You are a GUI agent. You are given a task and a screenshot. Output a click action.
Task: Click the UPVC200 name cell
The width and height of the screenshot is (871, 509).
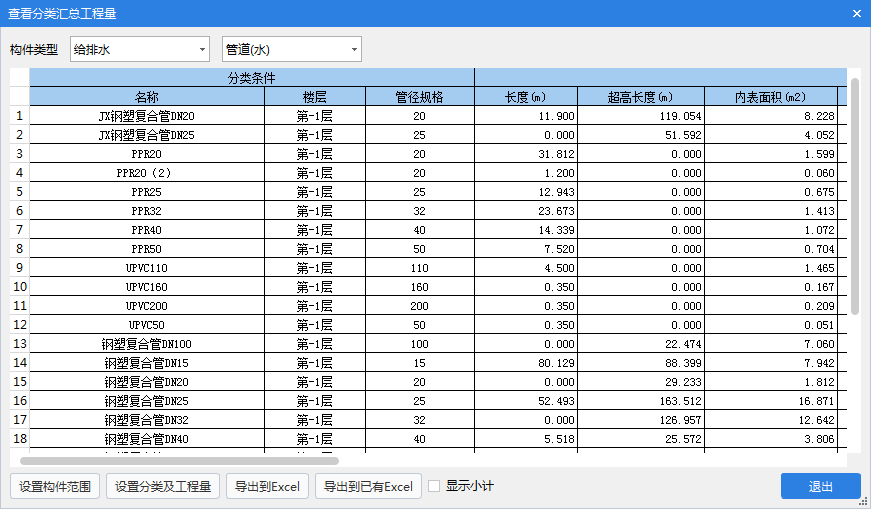147,306
